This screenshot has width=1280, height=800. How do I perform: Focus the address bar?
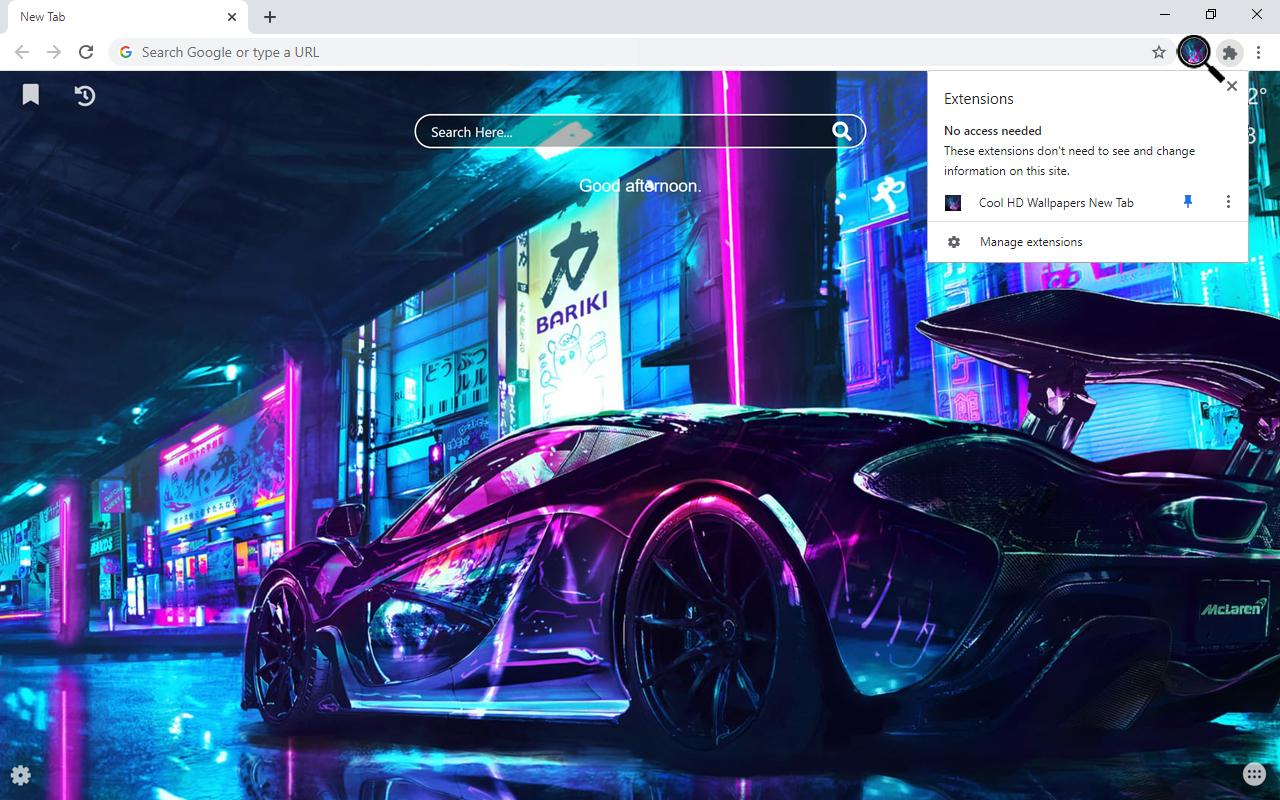point(640,52)
